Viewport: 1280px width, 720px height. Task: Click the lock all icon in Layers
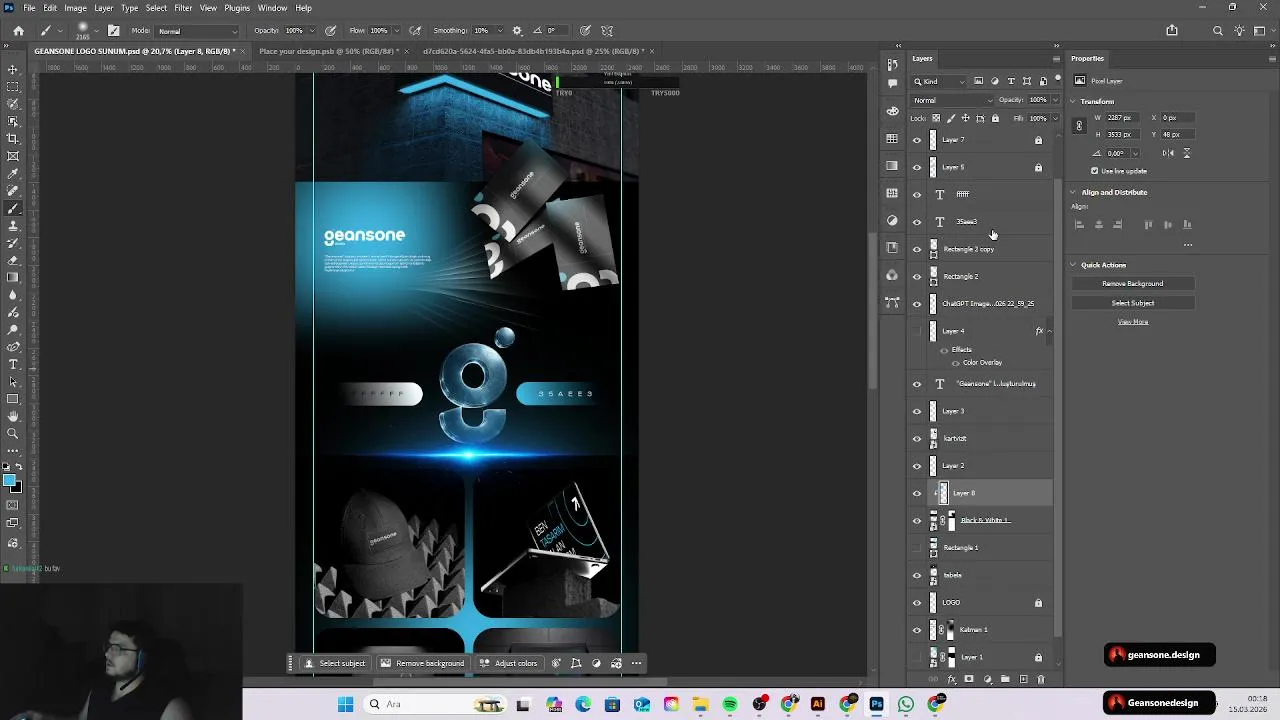pyautogui.click(x=994, y=118)
